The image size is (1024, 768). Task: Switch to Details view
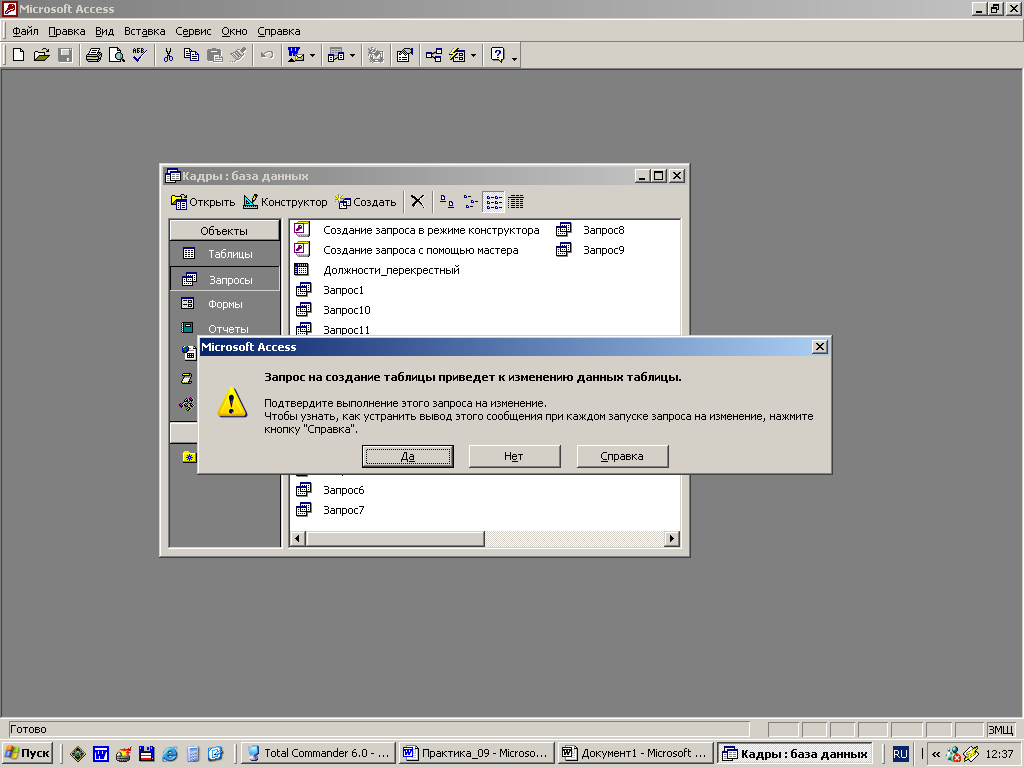pos(516,201)
